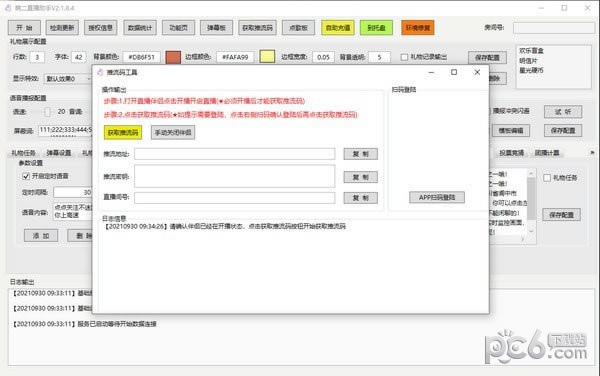Switch to the 团播计量 tab
Screen dimensions: 600x376
tap(547, 153)
